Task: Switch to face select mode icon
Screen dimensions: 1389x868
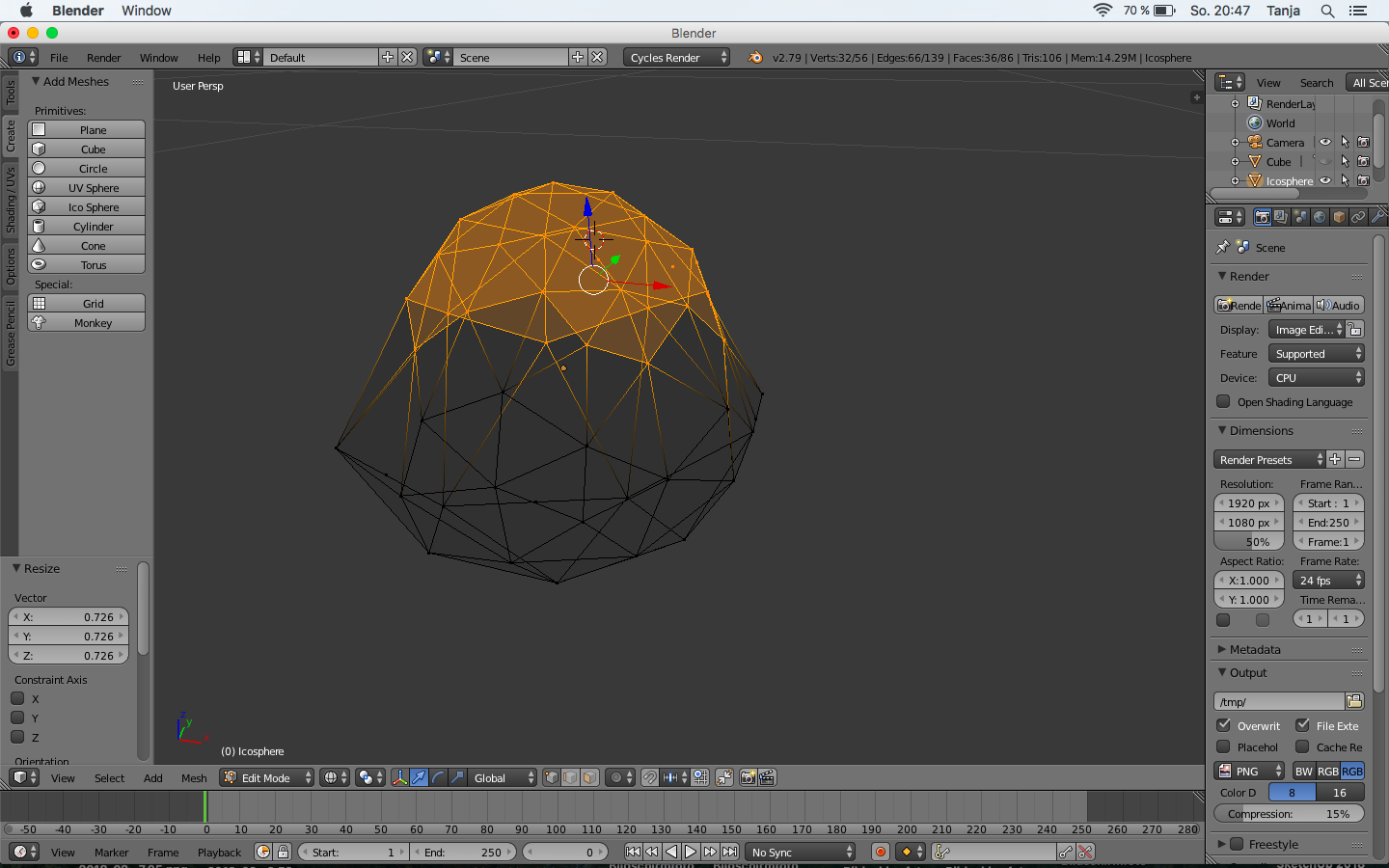Action: pos(590,777)
